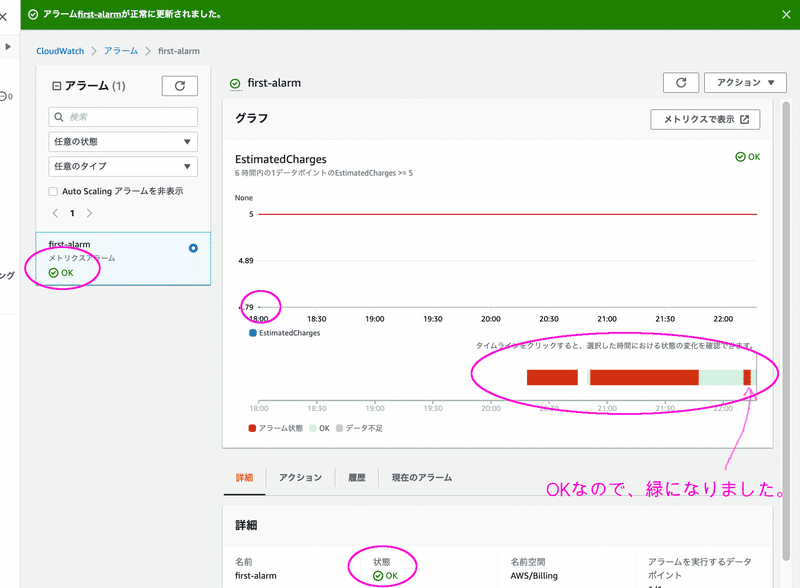Expand the collapsed left navigation arrow

[8, 46]
